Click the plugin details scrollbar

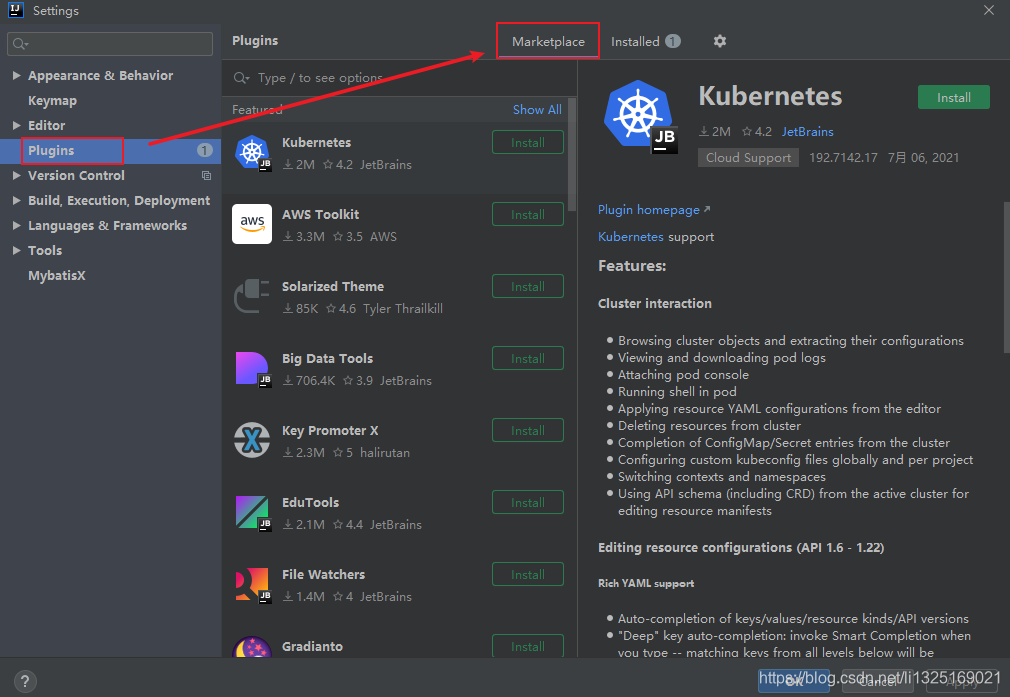1006,277
